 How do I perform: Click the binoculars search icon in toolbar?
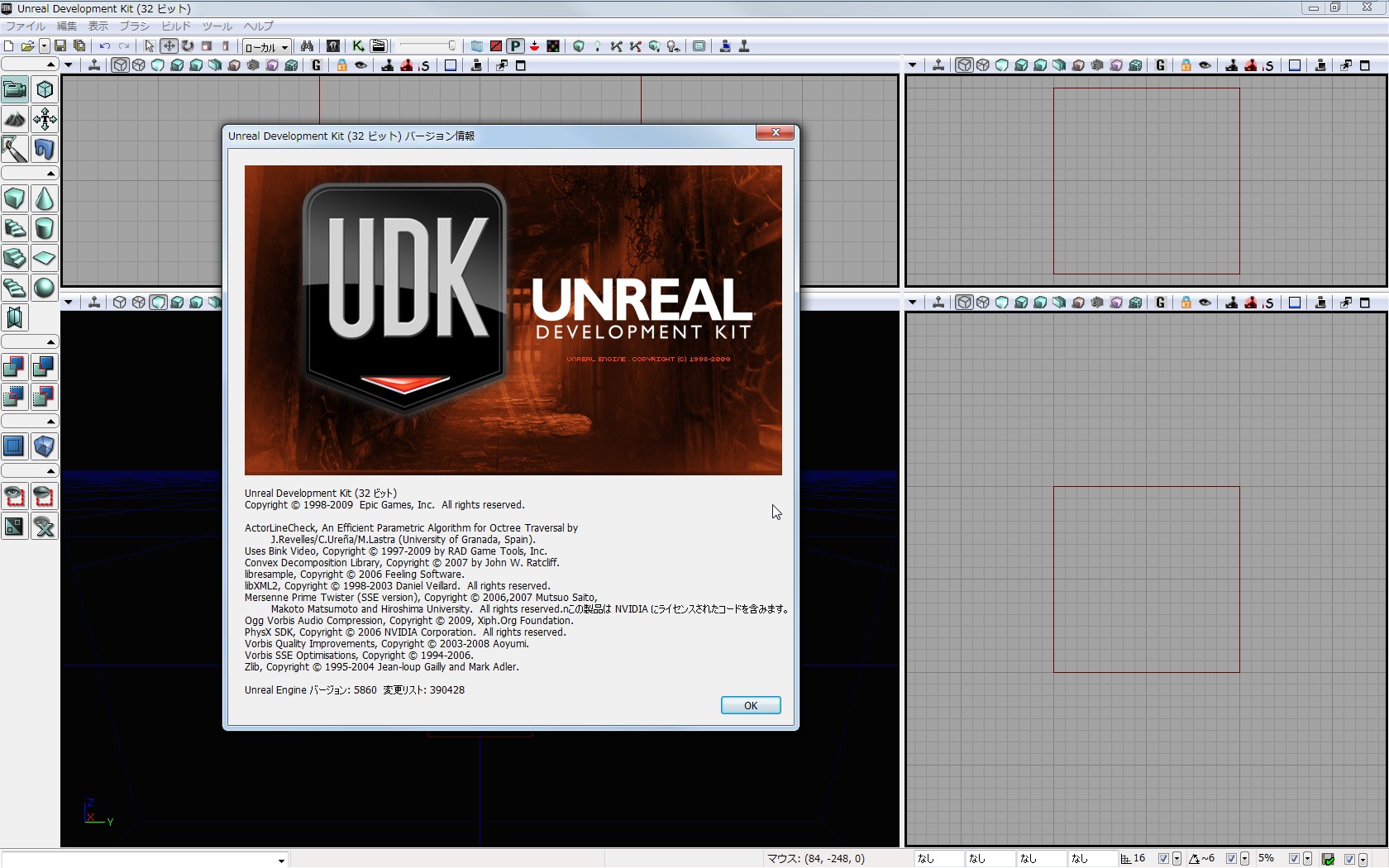307,46
